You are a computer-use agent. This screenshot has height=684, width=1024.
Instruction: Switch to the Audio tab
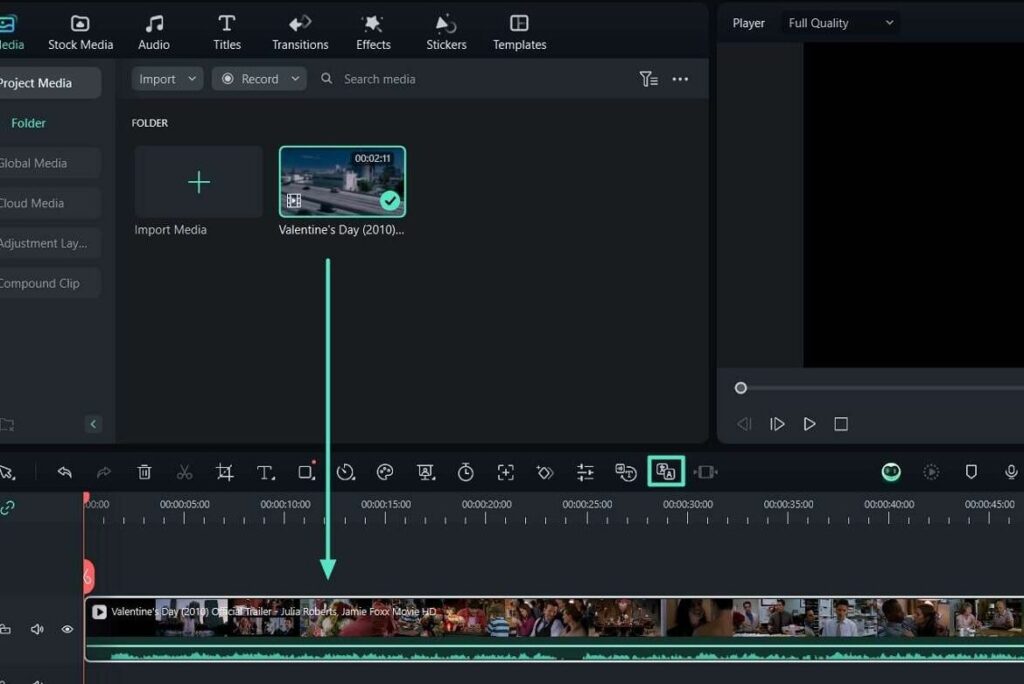pyautogui.click(x=154, y=32)
